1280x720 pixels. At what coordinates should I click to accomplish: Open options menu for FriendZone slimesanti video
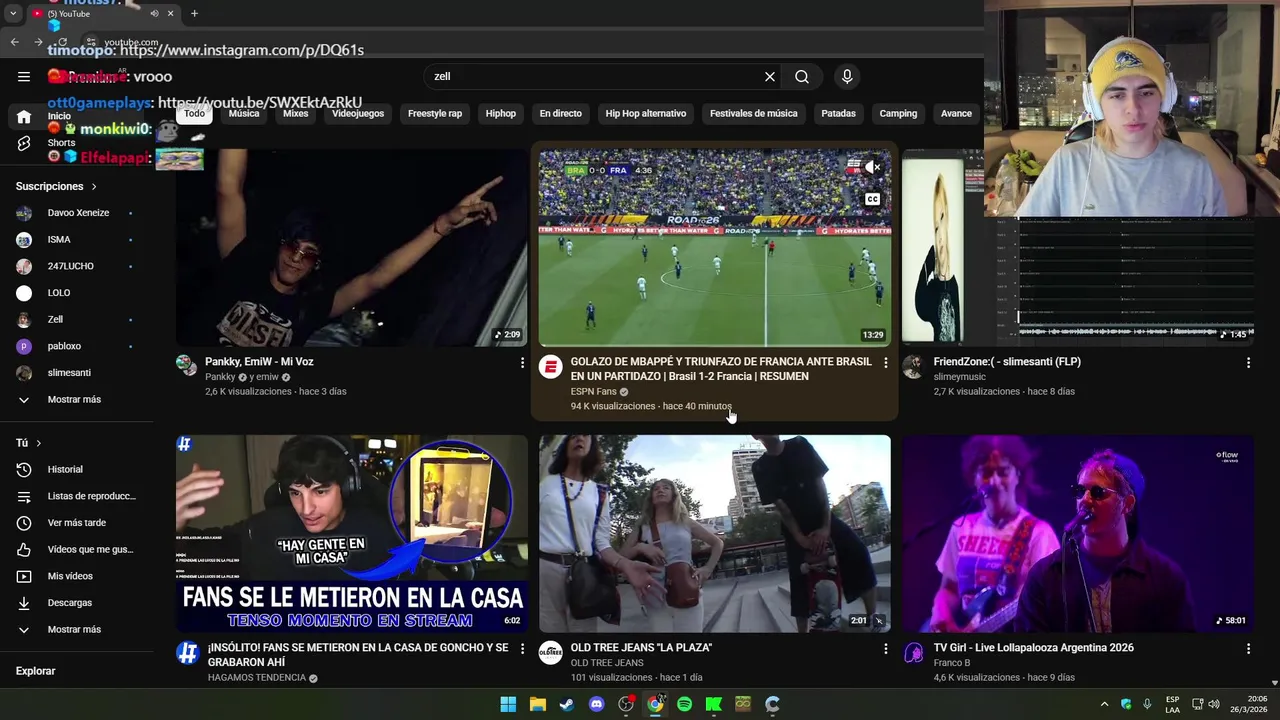point(1248,362)
